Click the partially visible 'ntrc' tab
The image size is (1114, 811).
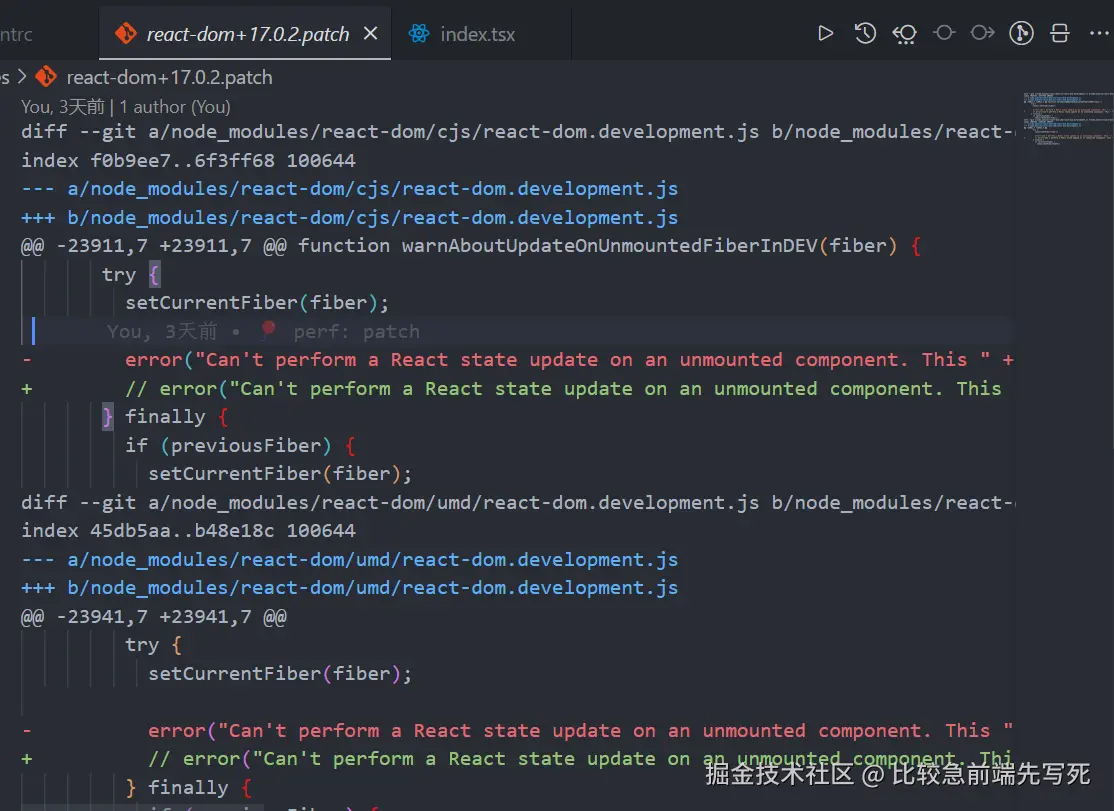16,34
